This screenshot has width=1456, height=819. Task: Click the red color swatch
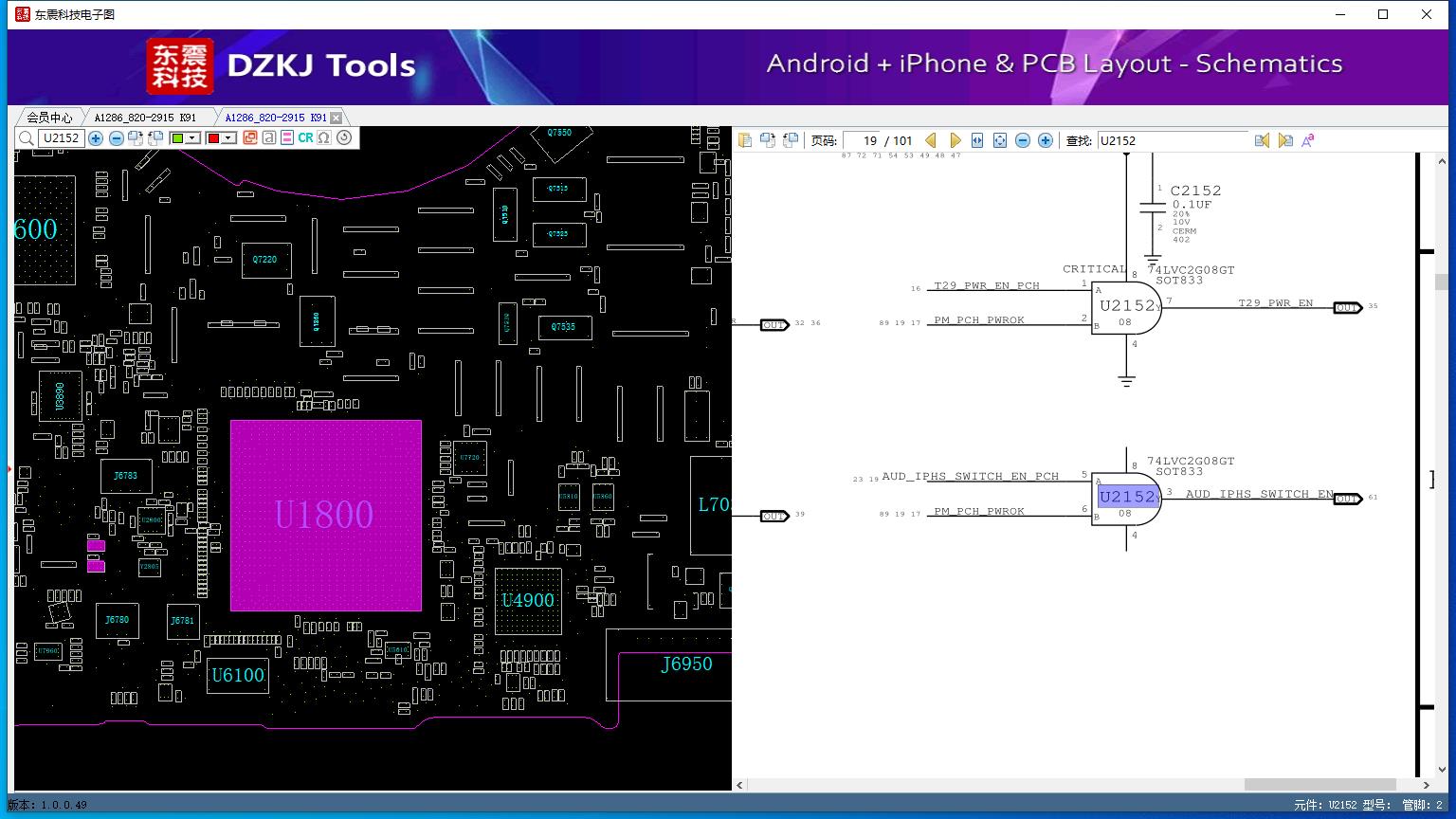(213, 138)
